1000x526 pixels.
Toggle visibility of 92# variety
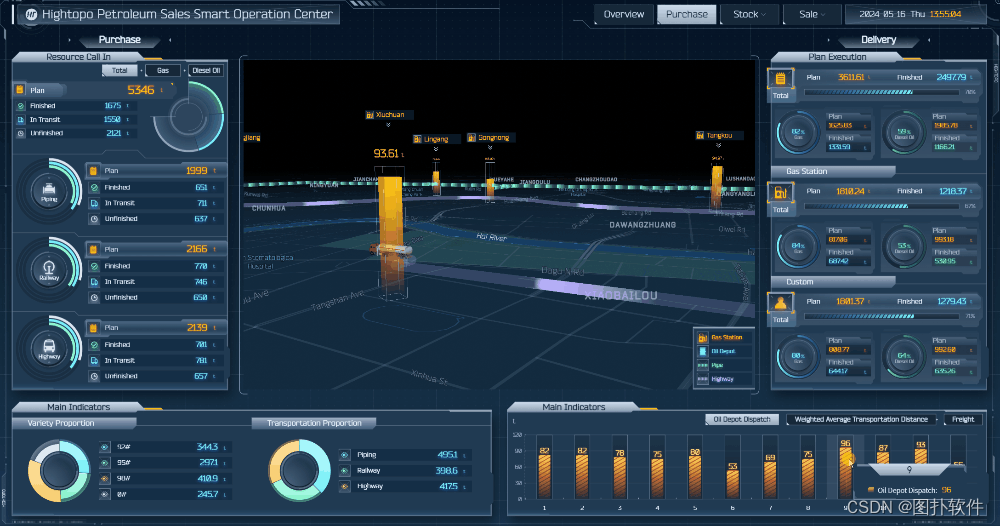(x=105, y=447)
